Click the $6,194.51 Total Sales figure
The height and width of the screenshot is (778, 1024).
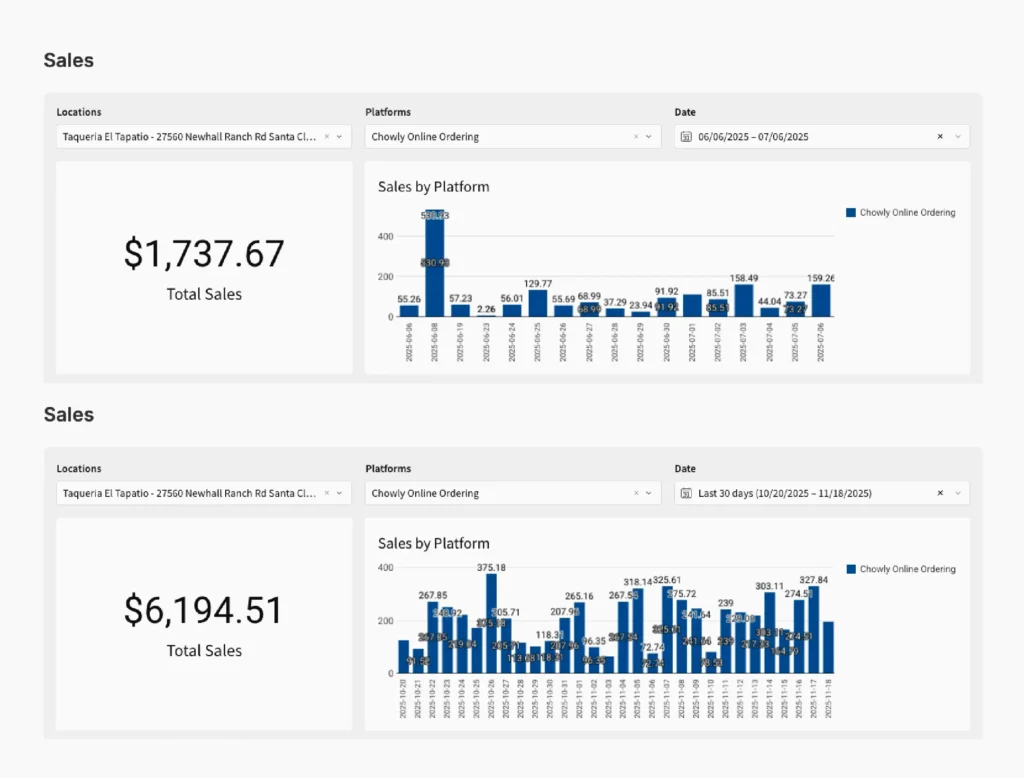pos(204,610)
